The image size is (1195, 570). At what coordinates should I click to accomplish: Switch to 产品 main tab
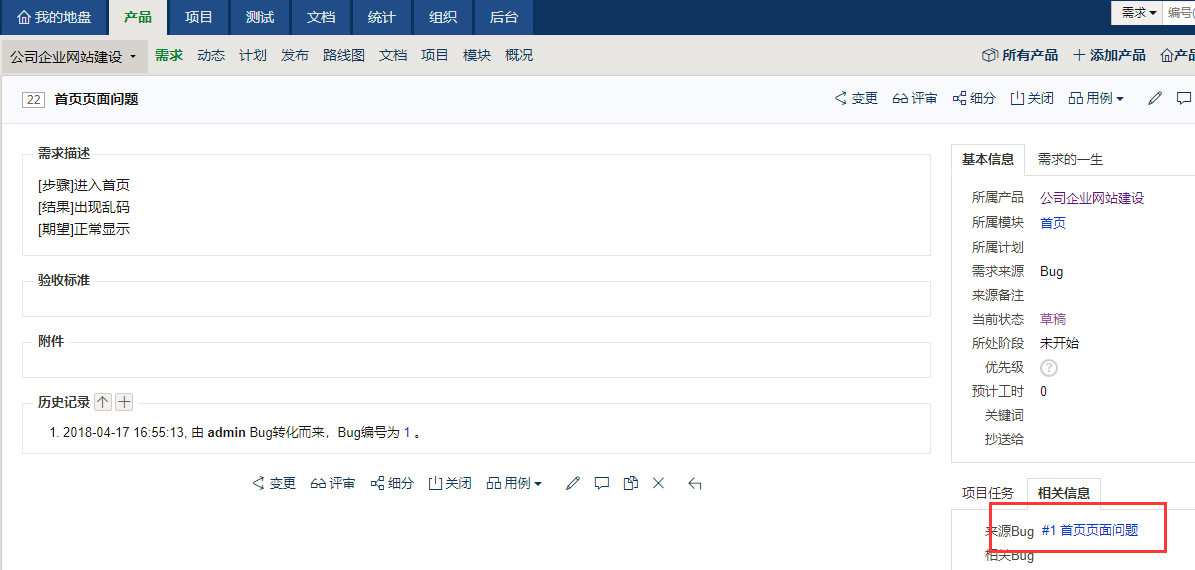[x=138, y=17]
